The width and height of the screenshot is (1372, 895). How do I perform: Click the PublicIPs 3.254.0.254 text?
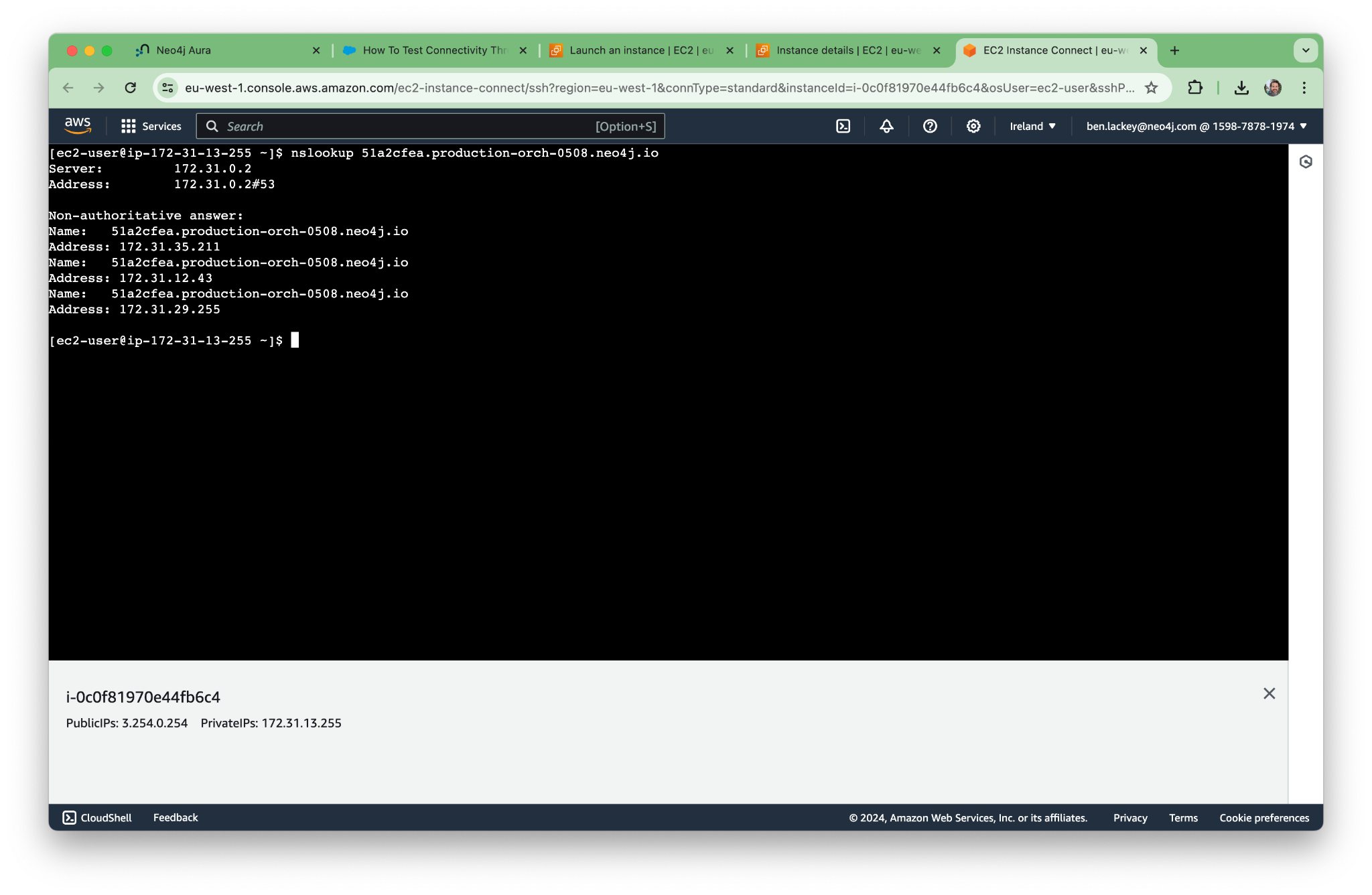click(127, 723)
